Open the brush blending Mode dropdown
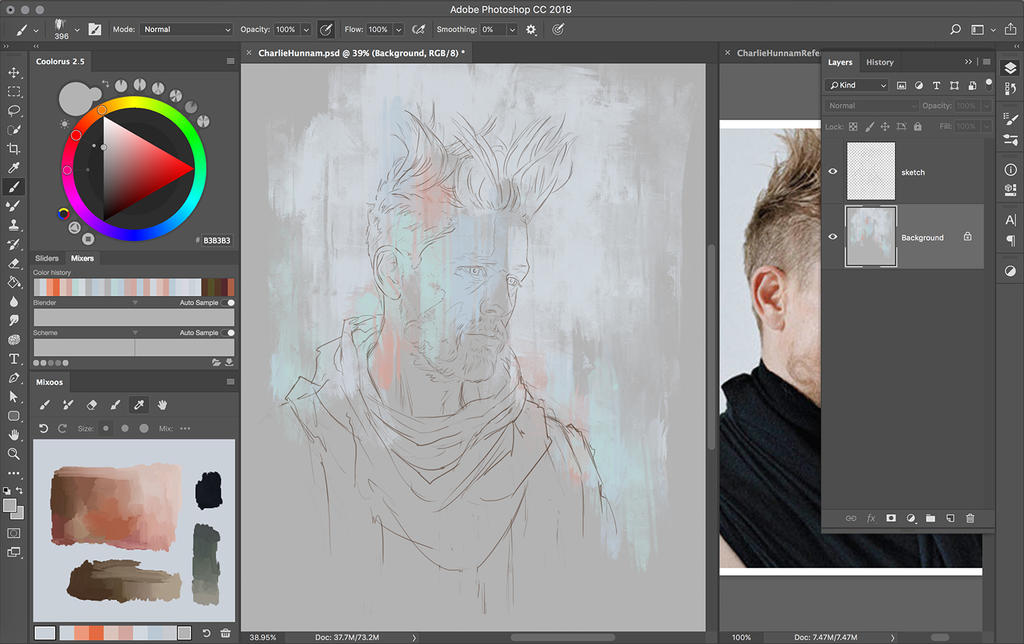Viewport: 1024px width, 644px height. point(186,30)
